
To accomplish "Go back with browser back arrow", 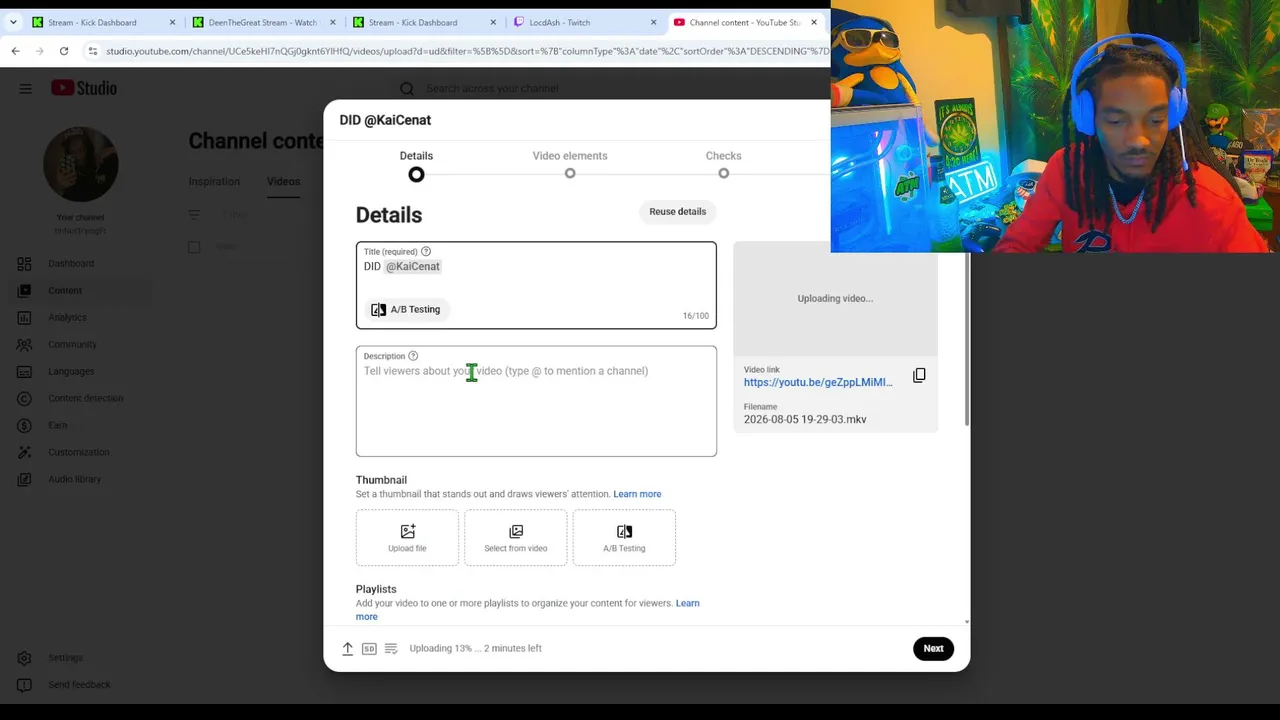I will coord(15,51).
